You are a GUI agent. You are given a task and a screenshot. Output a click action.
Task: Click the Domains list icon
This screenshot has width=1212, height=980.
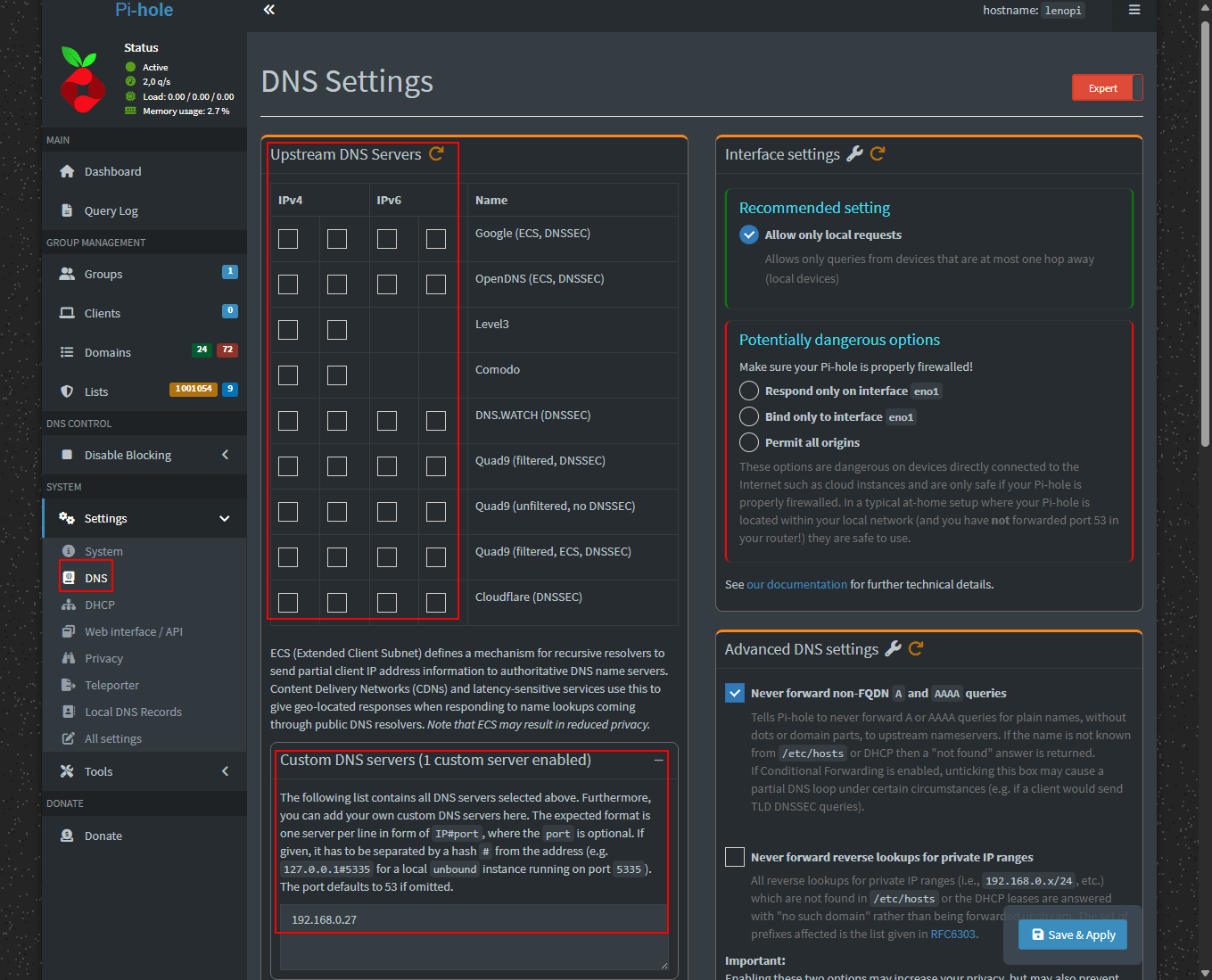click(67, 352)
